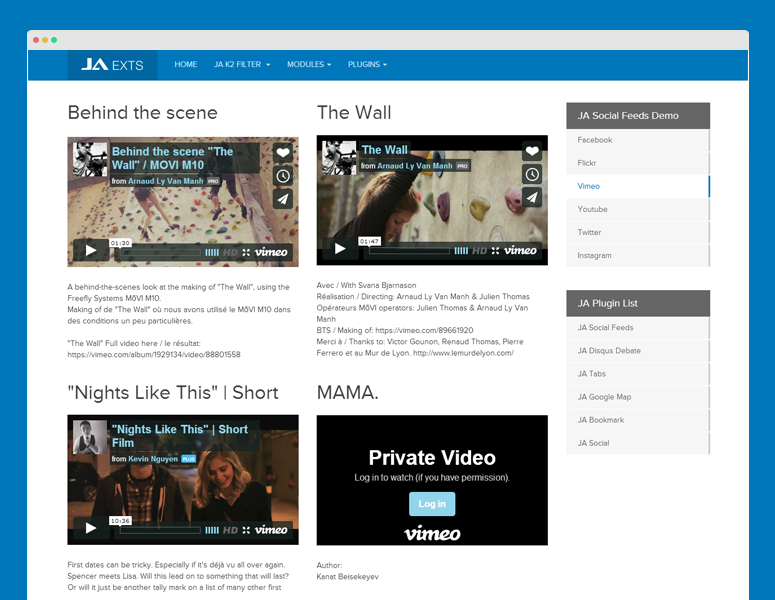This screenshot has width=775, height=600.
Task: Seek in The Wall video progress bar
Action: [x=410, y=251]
